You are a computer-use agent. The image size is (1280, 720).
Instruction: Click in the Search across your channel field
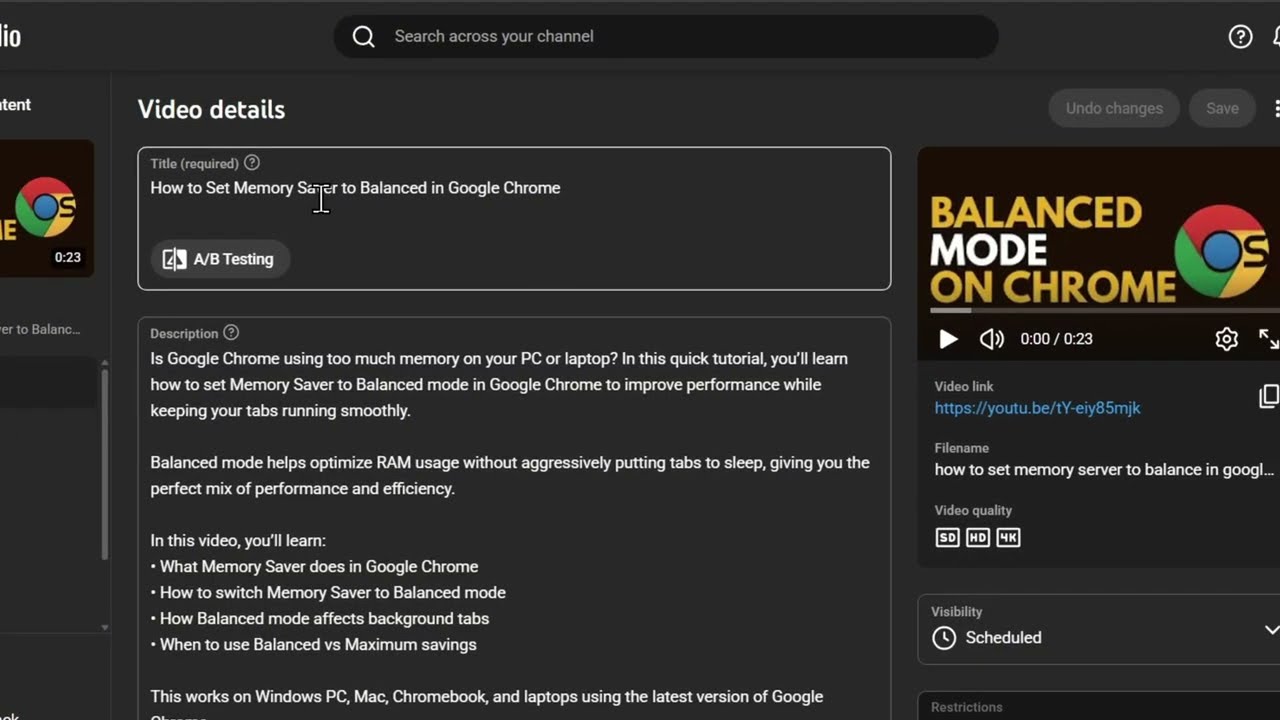[665, 37]
